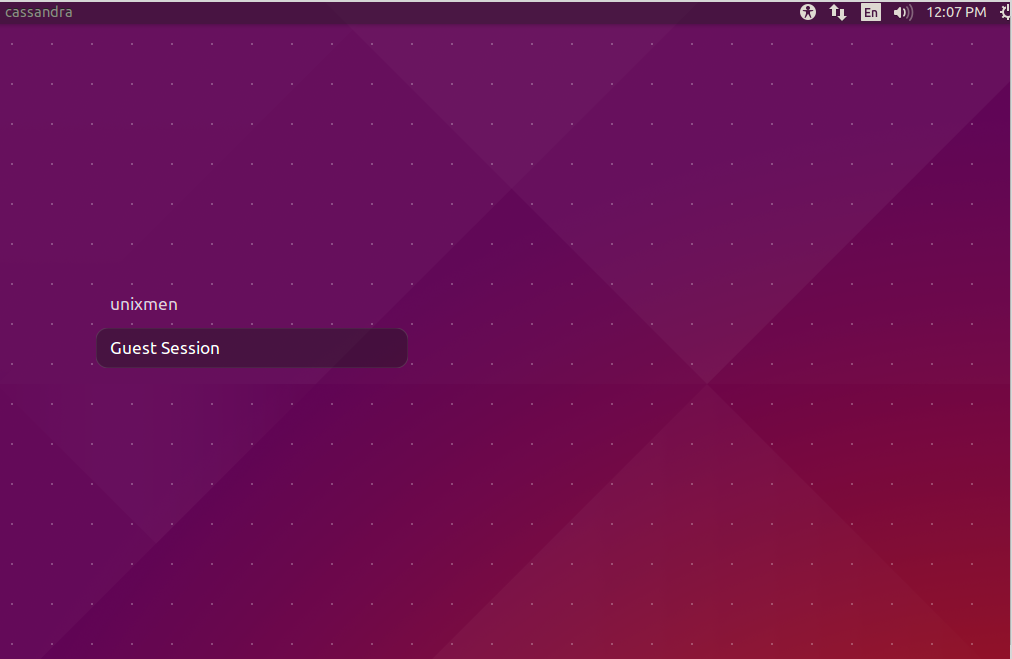Open the power and session gear icon
Screen dimensions: 1012x659
pyautogui.click(x=1006, y=12)
